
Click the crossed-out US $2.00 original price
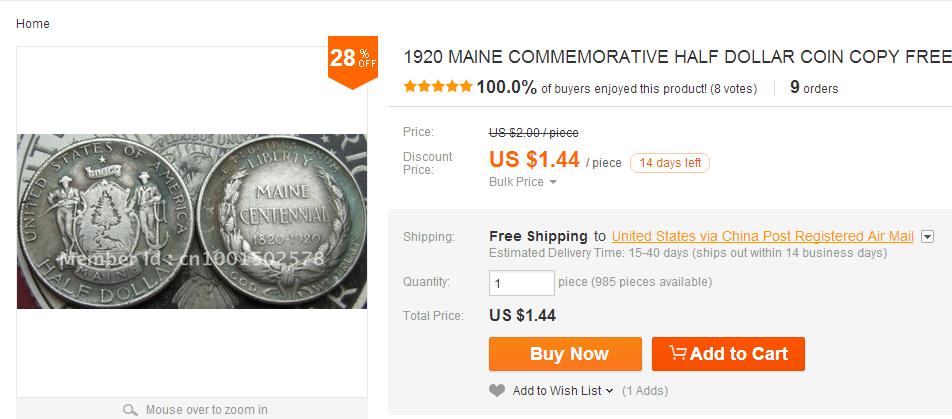click(x=533, y=132)
